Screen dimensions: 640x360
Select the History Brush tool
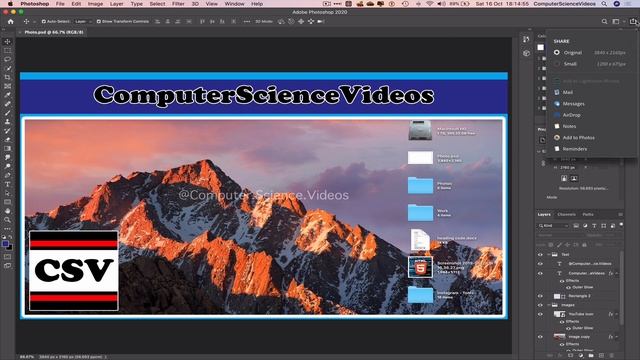point(7,131)
